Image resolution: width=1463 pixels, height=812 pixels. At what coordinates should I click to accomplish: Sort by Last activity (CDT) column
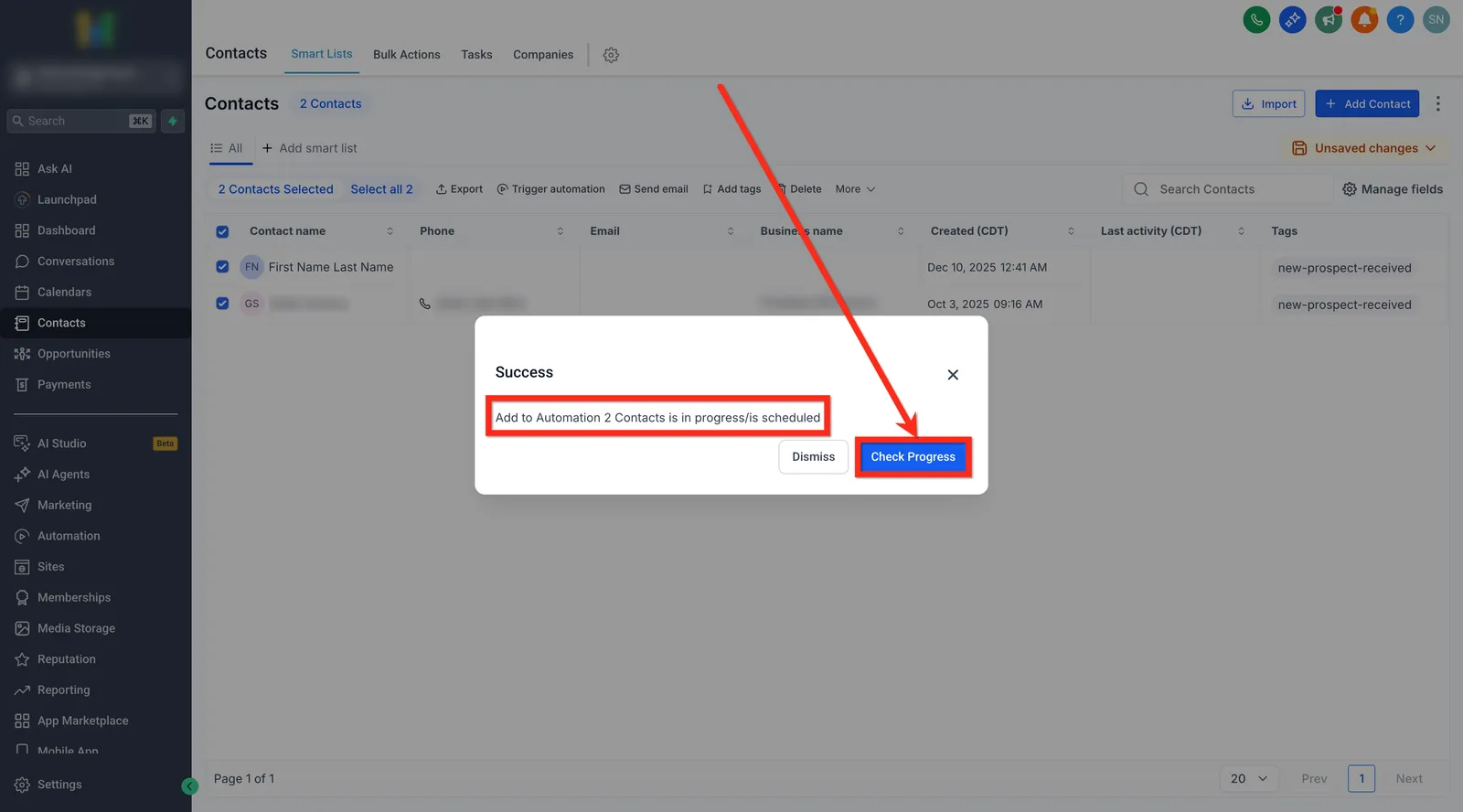[x=1241, y=231]
